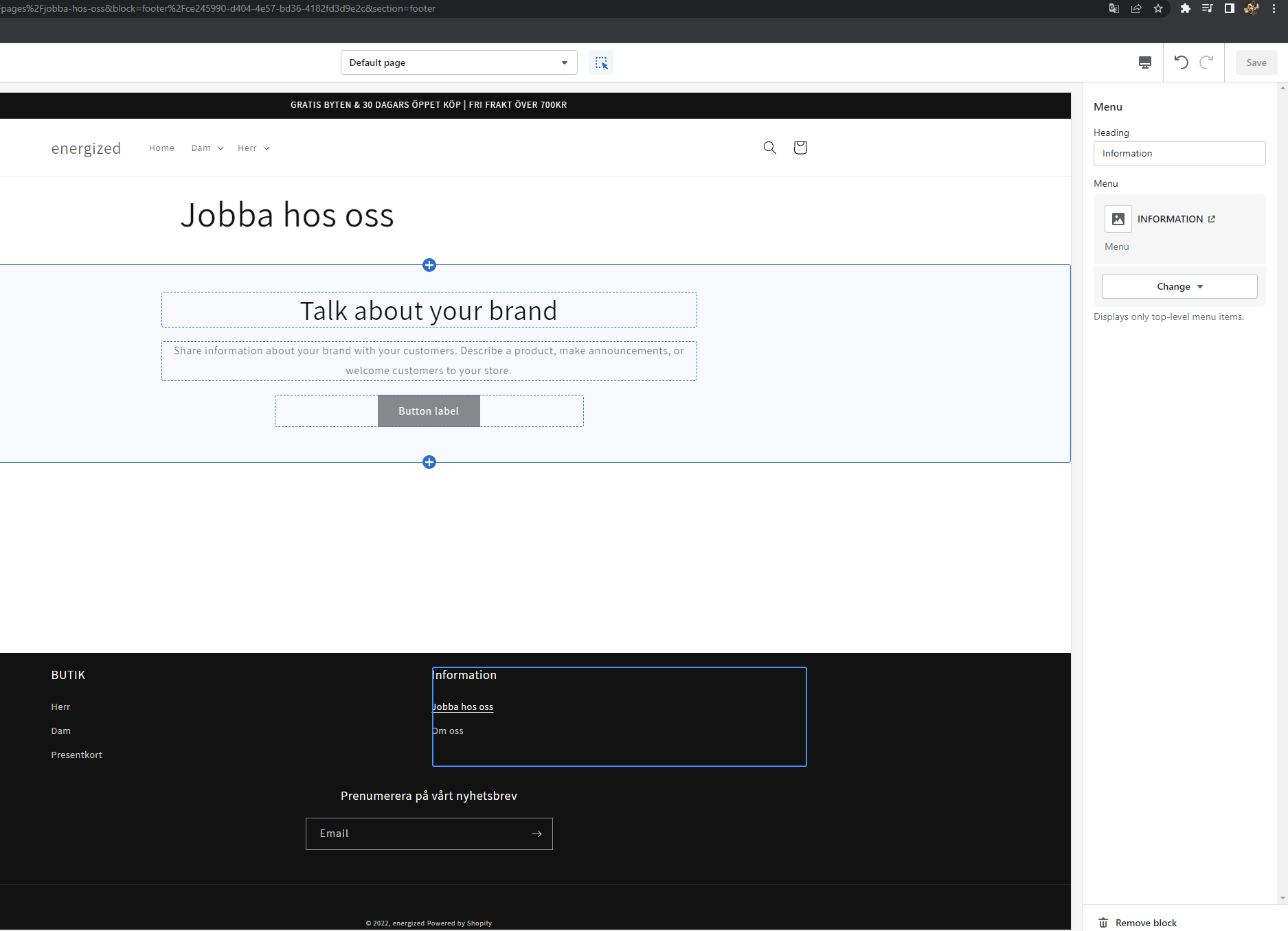
Task: Submit newsletter email with arrow icon
Action: [x=536, y=834]
